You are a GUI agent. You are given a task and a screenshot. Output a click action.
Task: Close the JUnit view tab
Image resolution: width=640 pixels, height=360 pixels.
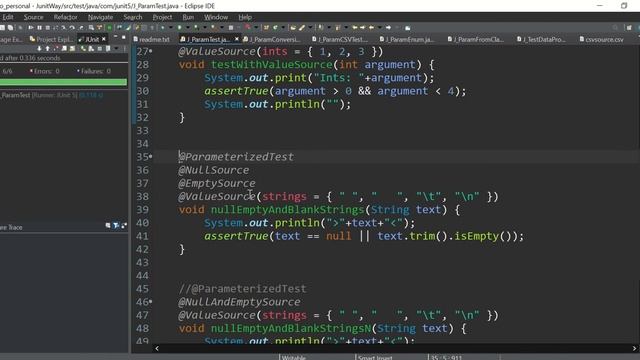104,39
